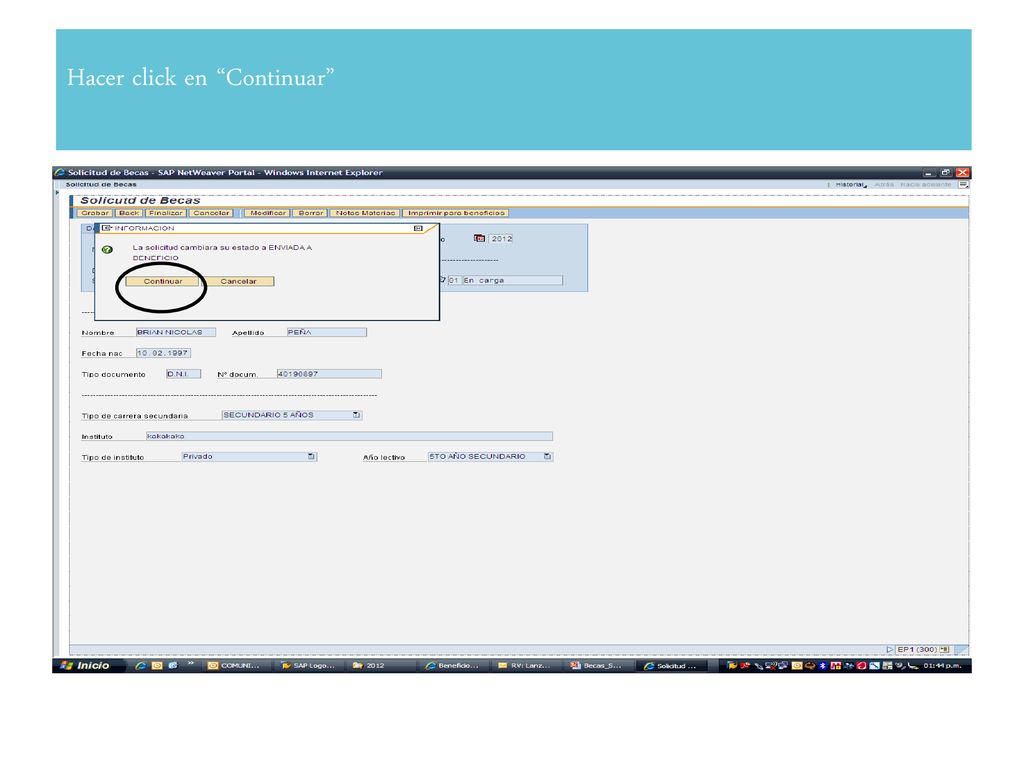Click the red calendar icon beside 2012
The height and width of the screenshot is (768, 1024).
click(479, 238)
